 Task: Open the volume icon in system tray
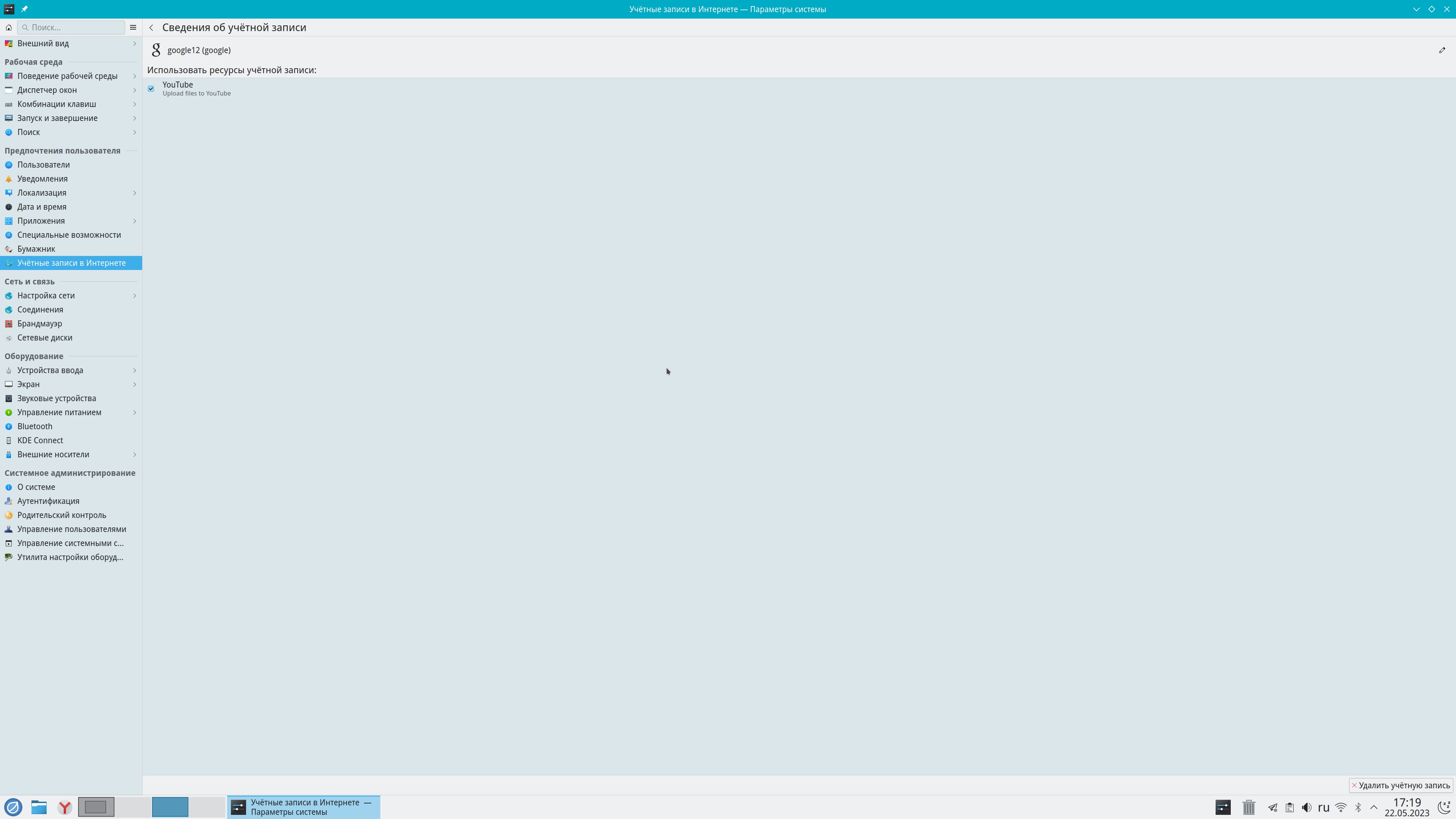click(1306, 807)
